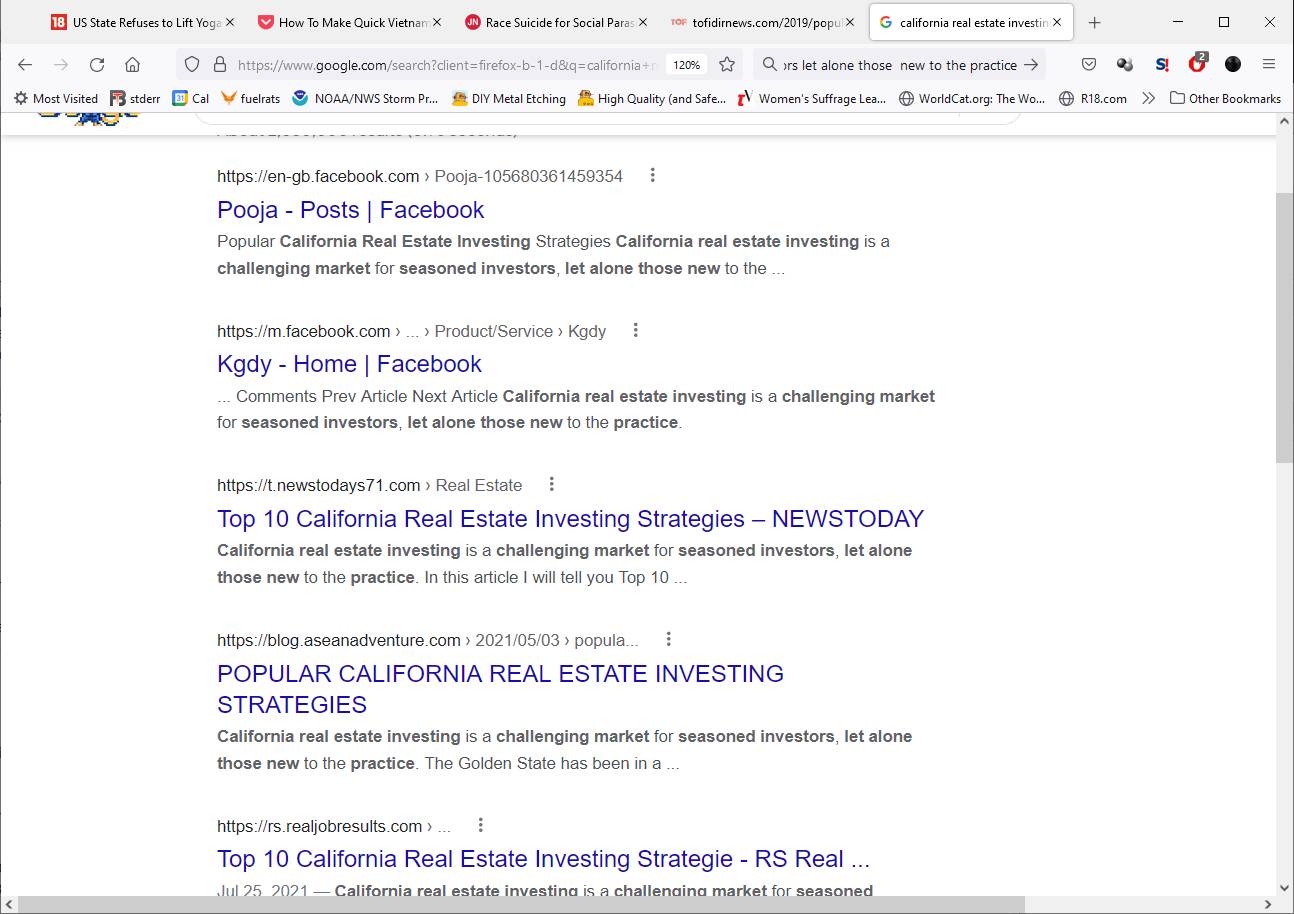Close the US State Refuses tab

pos(231,22)
